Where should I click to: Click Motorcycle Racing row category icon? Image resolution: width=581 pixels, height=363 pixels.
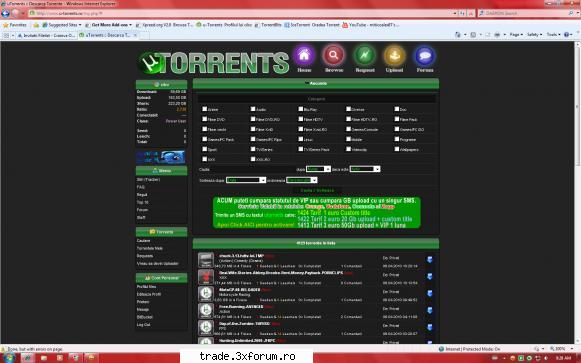206,294
